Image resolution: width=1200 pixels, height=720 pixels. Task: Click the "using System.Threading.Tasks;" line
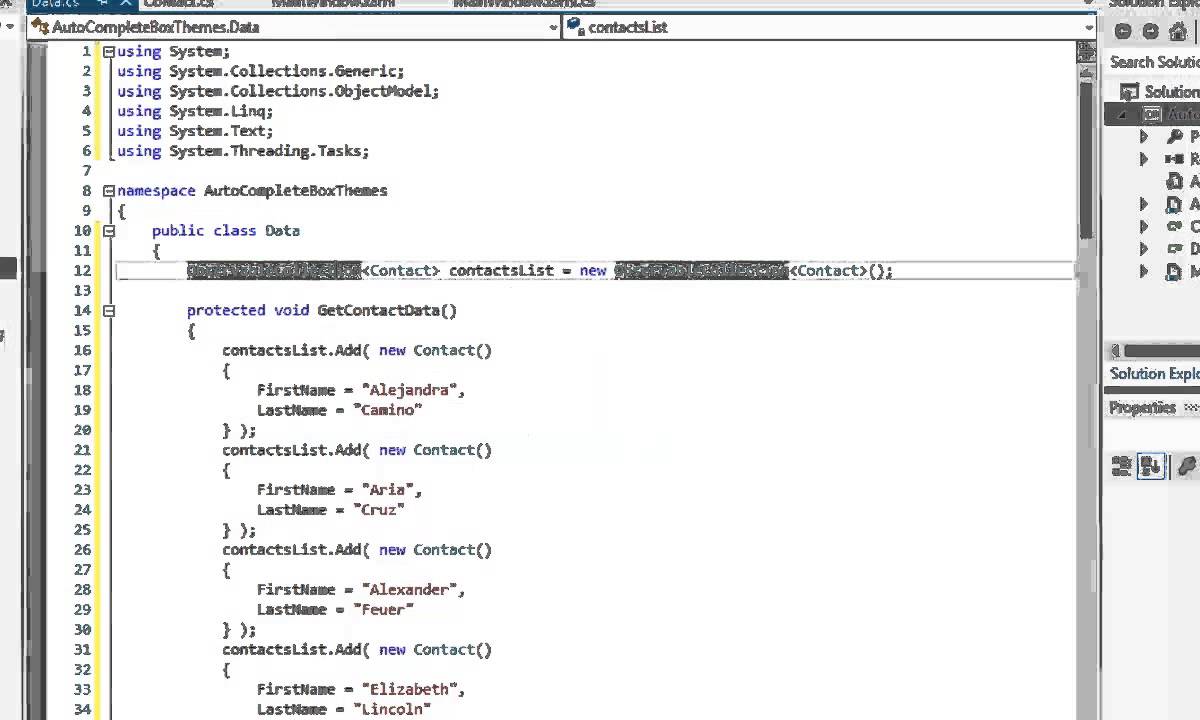(x=243, y=151)
